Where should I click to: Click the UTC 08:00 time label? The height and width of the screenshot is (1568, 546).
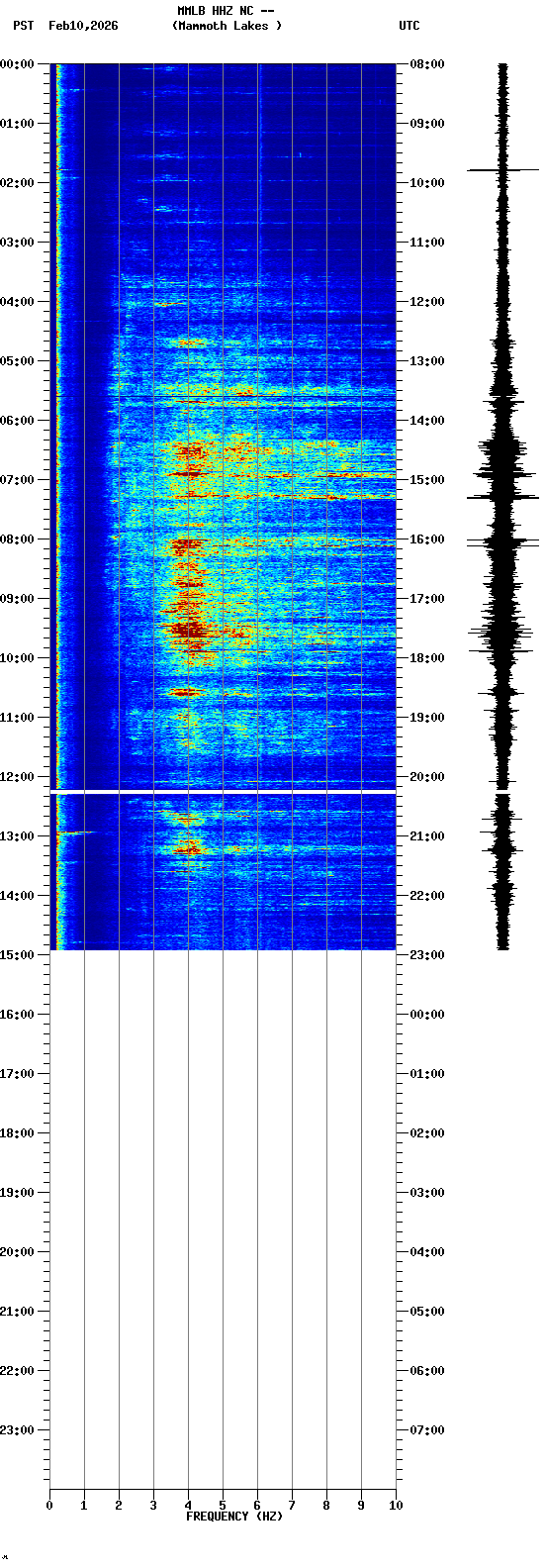pos(427,64)
